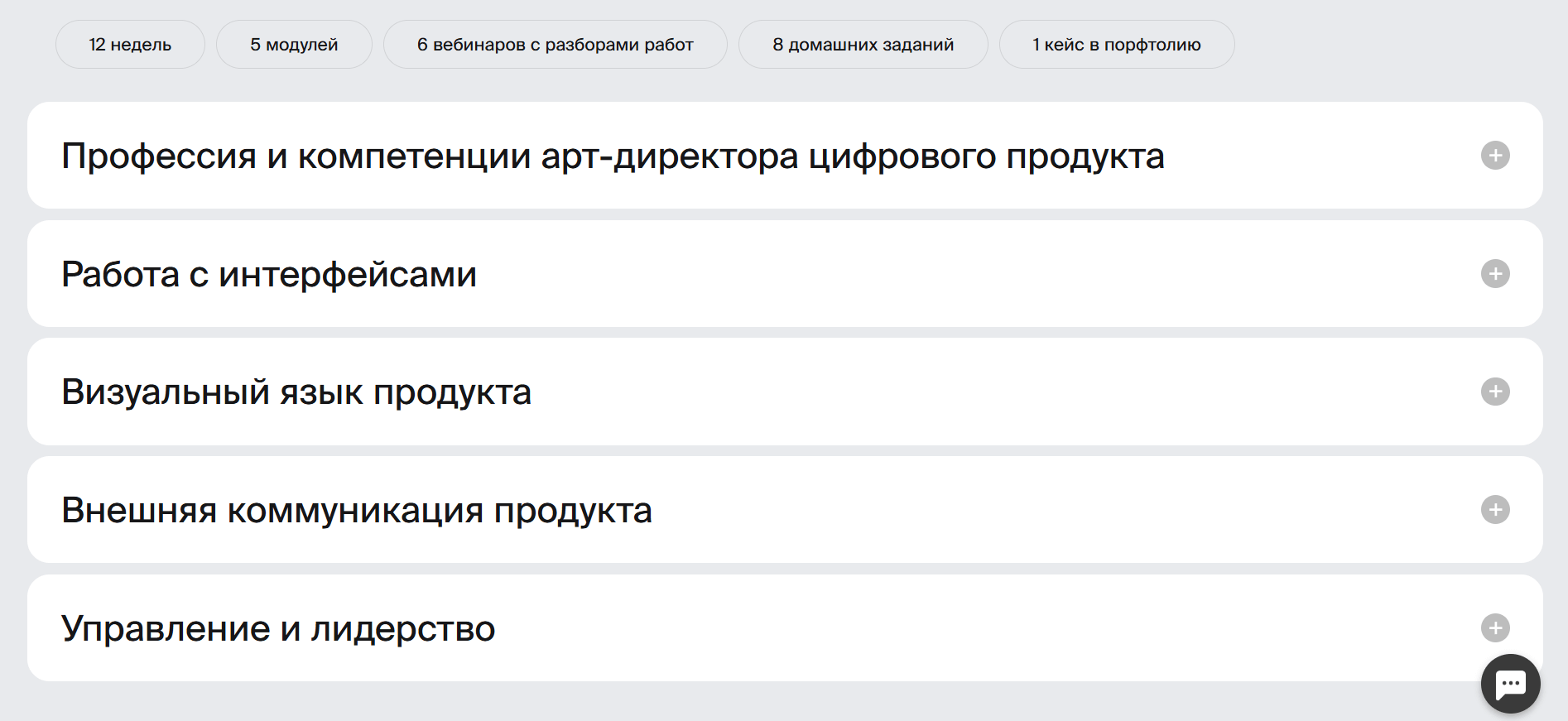Image resolution: width=1568 pixels, height=721 pixels.
Task: Click the word 'цифрового' in first module title
Action: tap(902, 156)
